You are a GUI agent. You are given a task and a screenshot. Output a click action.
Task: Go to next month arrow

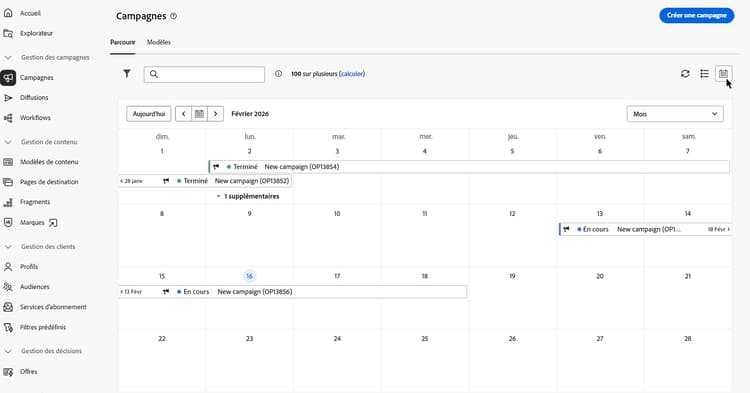pyautogui.click(x=215, y=114)
